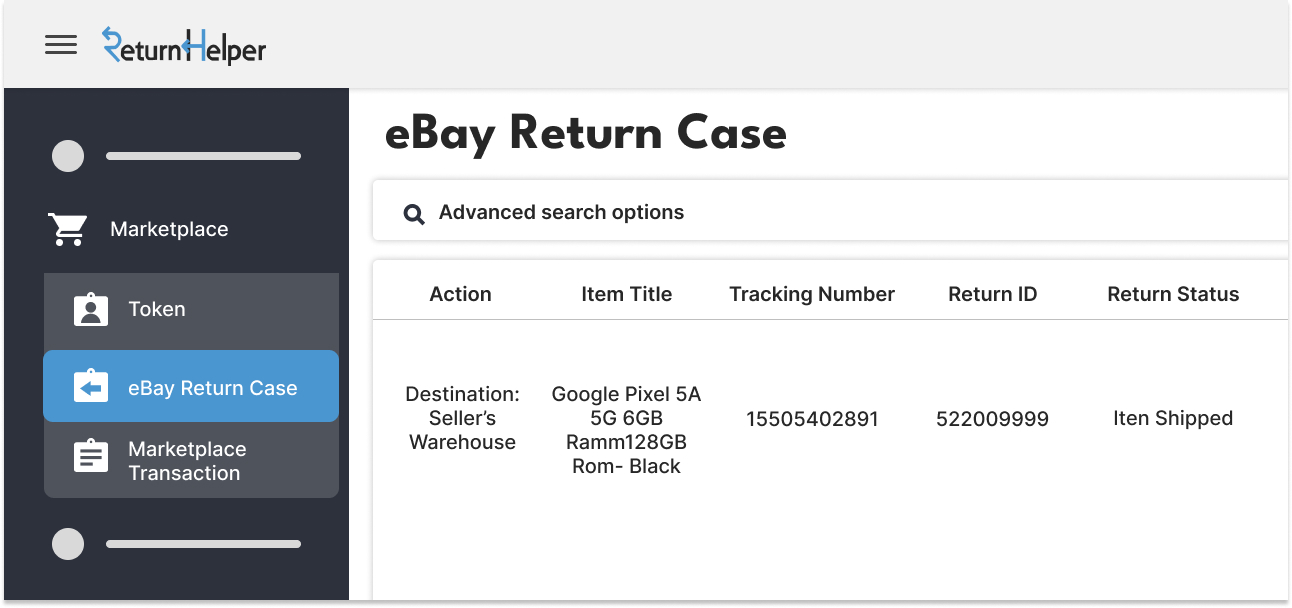
Task: Click the Marketplace shopping cart icon
Action: (x=68, y=229)
